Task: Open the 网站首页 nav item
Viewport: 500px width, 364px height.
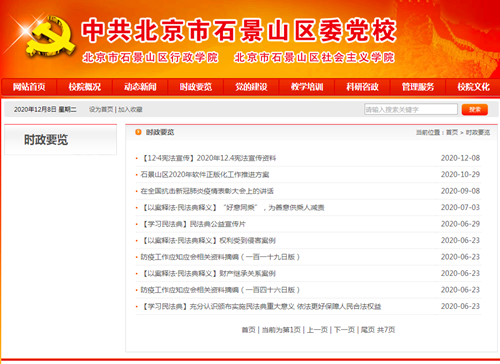Action: tap(29, 87)
